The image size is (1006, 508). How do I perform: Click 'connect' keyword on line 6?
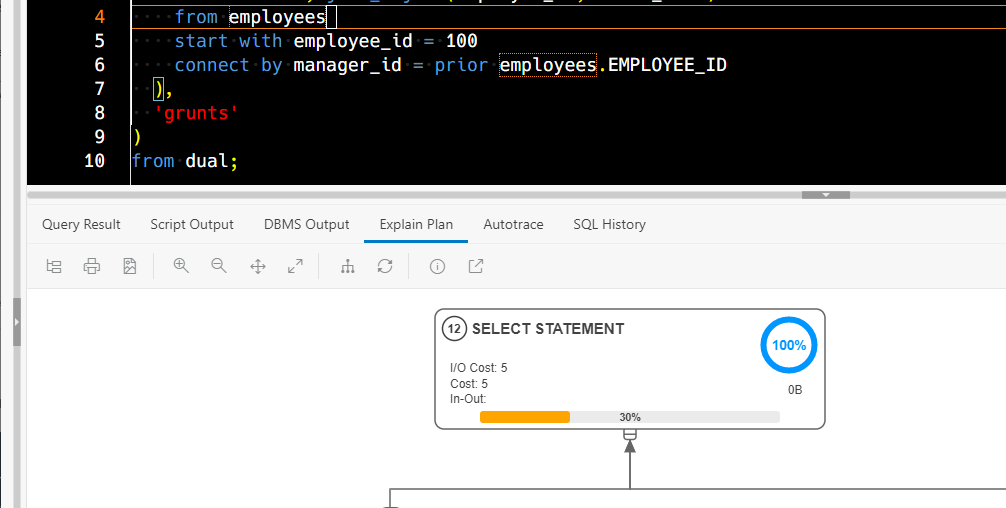click(x=212, y=65)
